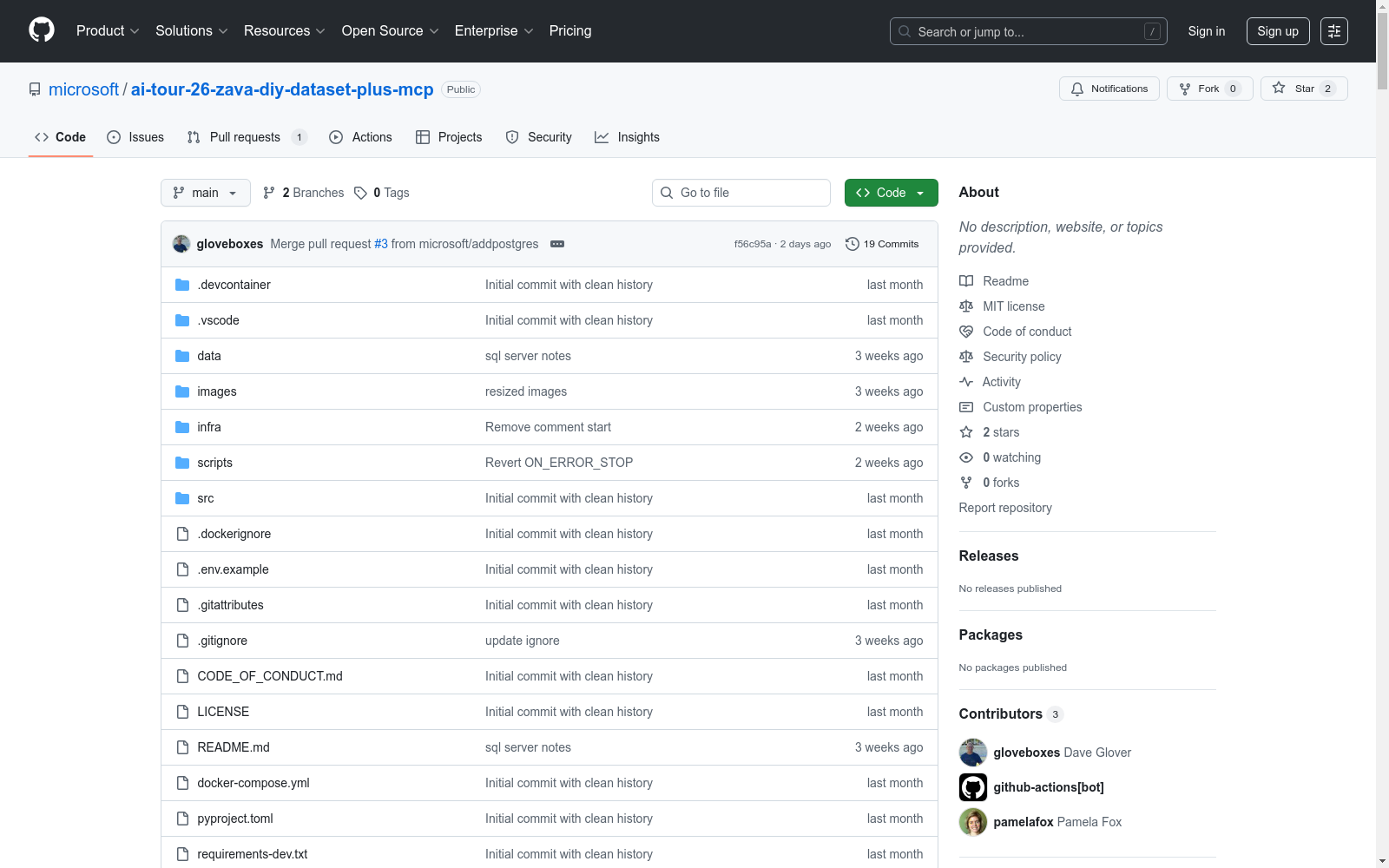The image size is (1389, 868).
Task: Open the requirements-dev.txt file
Action: pos(253,854)
